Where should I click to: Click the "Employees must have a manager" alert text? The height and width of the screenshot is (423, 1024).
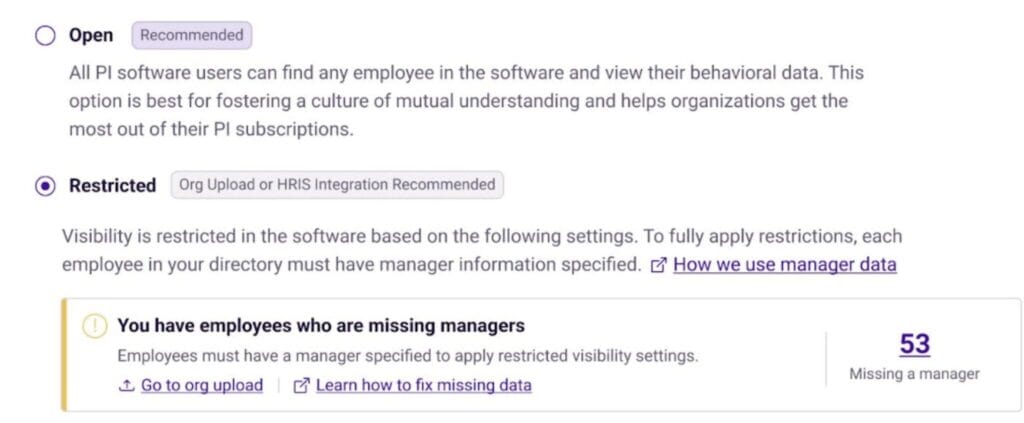[x=407, y=356]
